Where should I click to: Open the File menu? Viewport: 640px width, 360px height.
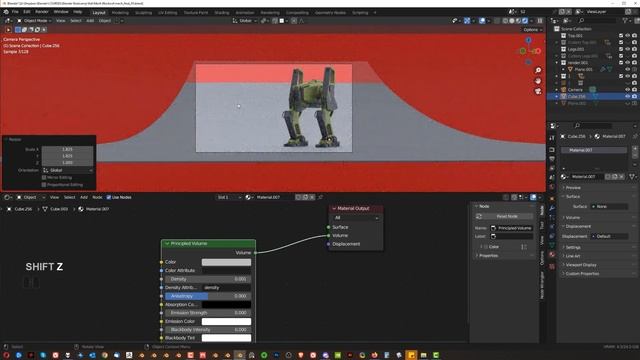[x=15, y=12]
